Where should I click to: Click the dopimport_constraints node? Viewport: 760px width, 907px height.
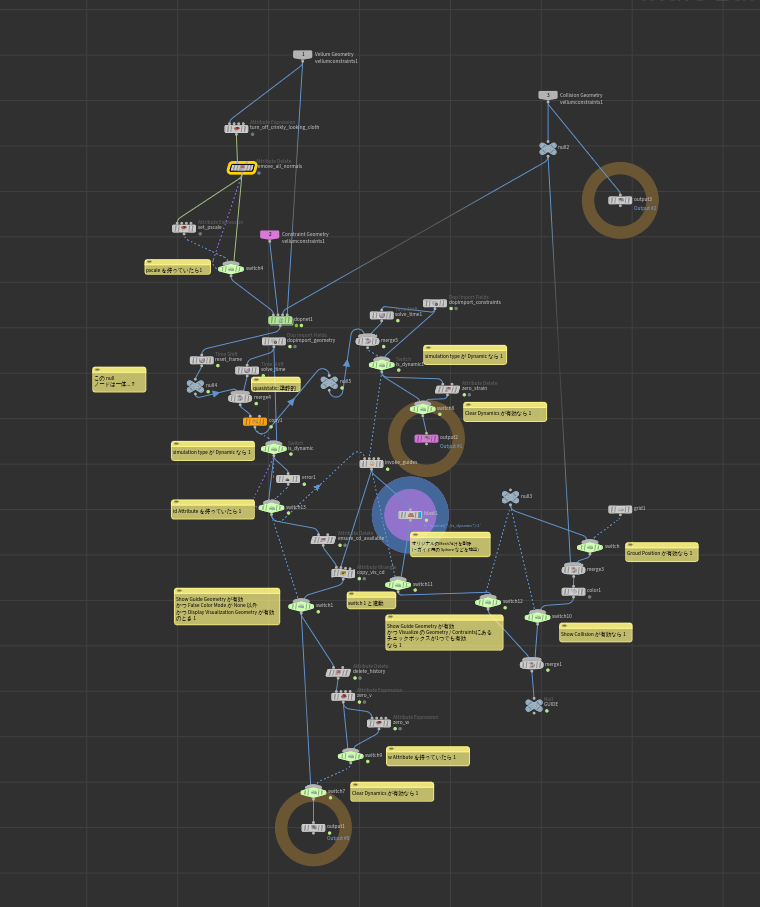pyautogui.click(x=434, y=303)
